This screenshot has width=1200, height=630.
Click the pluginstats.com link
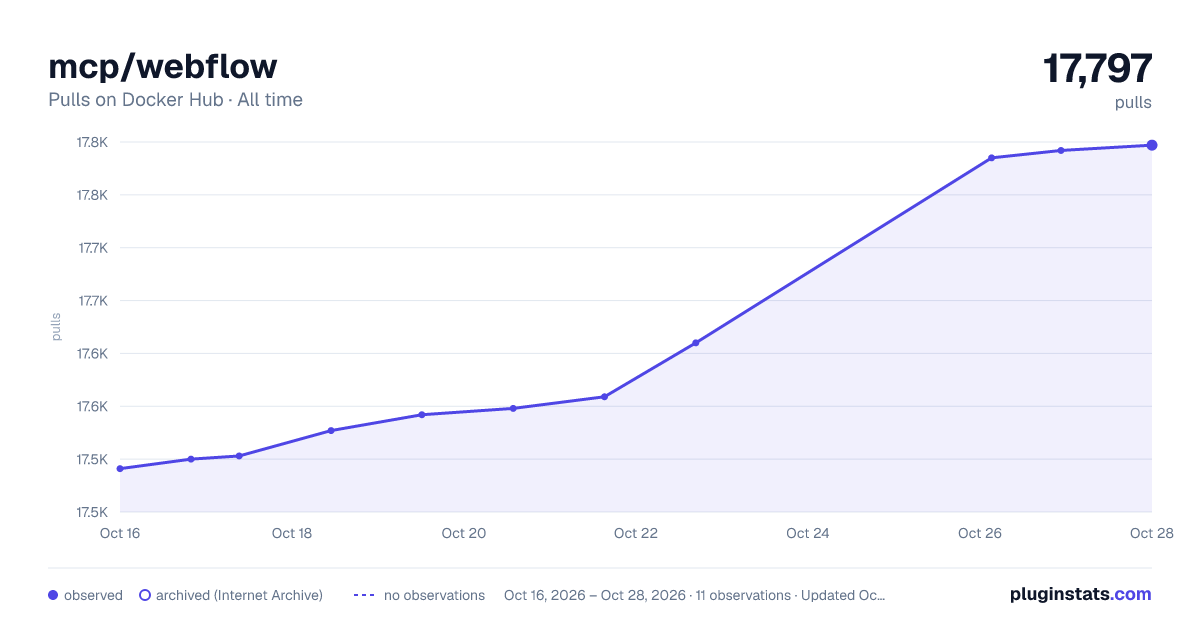click(1080, 594)
